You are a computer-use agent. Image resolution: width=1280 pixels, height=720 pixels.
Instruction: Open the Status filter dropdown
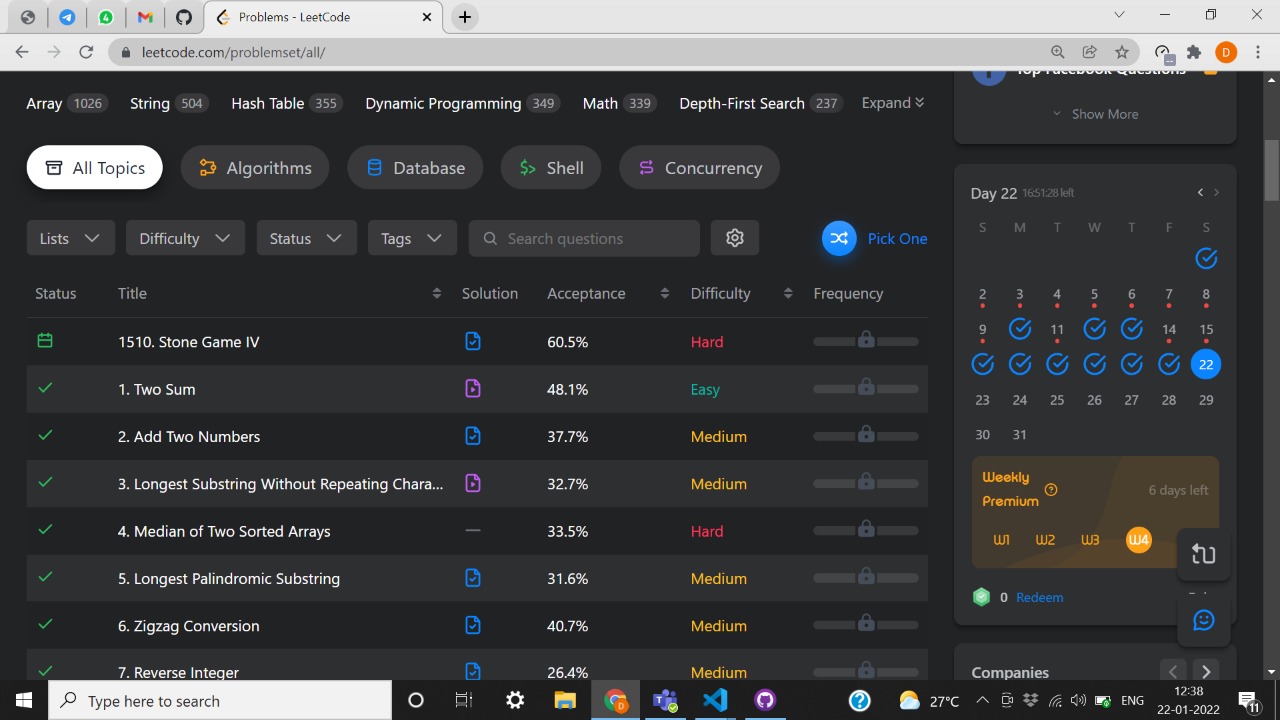pyautogui.click(x=306, y=238)
